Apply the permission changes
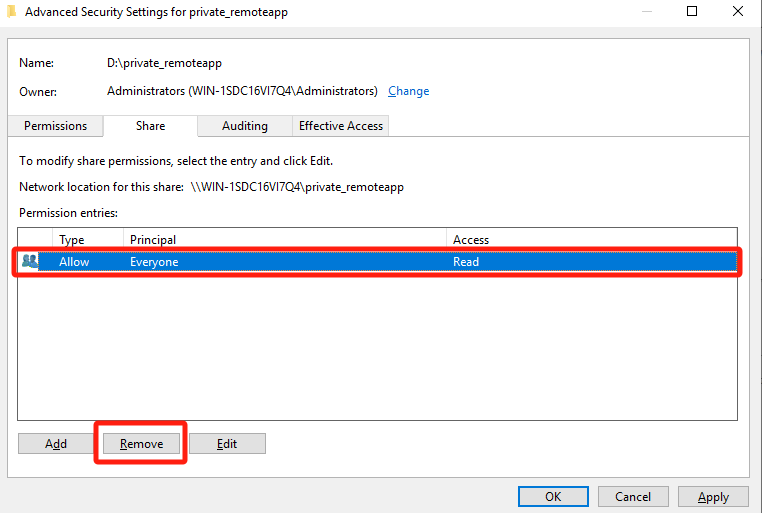Viewport: 762px width, 513px height. pyautogui.click(x=713, y=496)
